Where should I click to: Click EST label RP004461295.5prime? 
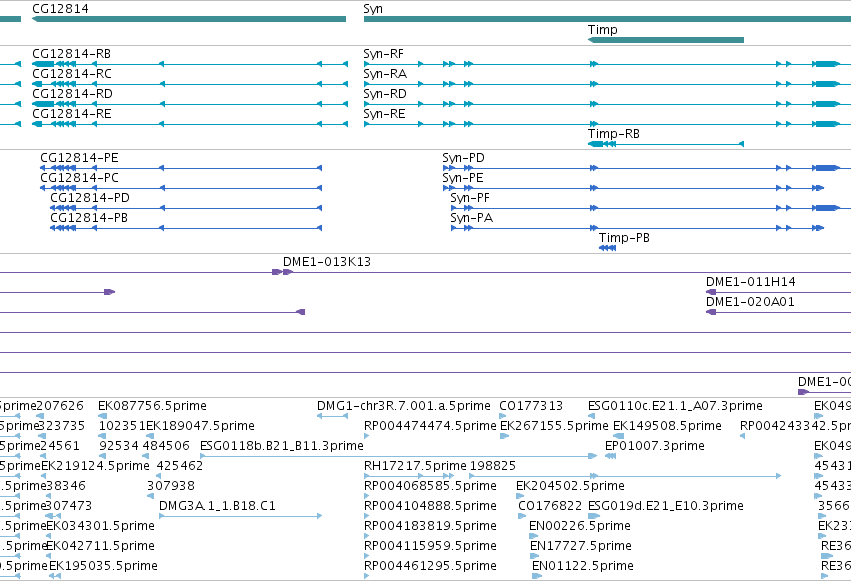(x=430, y=566)
